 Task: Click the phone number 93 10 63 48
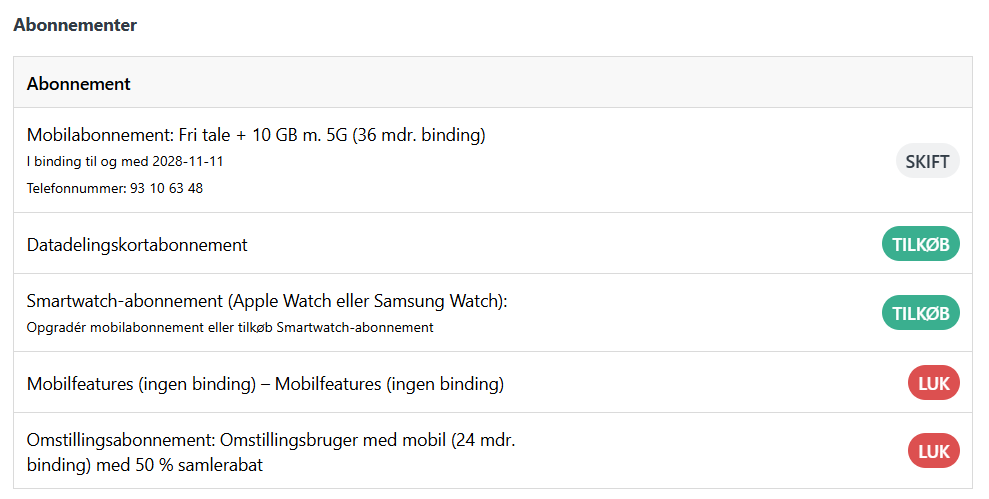[x=166, y=188]
